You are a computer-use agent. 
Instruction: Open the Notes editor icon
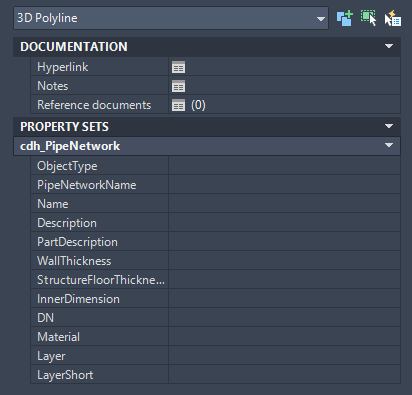point(178,86)
